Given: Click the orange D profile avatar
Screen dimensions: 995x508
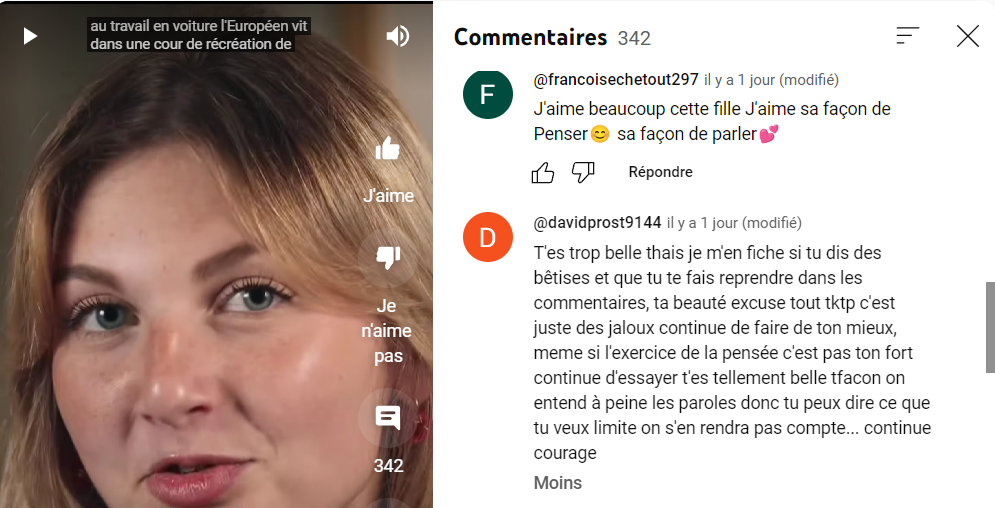Looking at the screenshot, I should coord(487,237).
